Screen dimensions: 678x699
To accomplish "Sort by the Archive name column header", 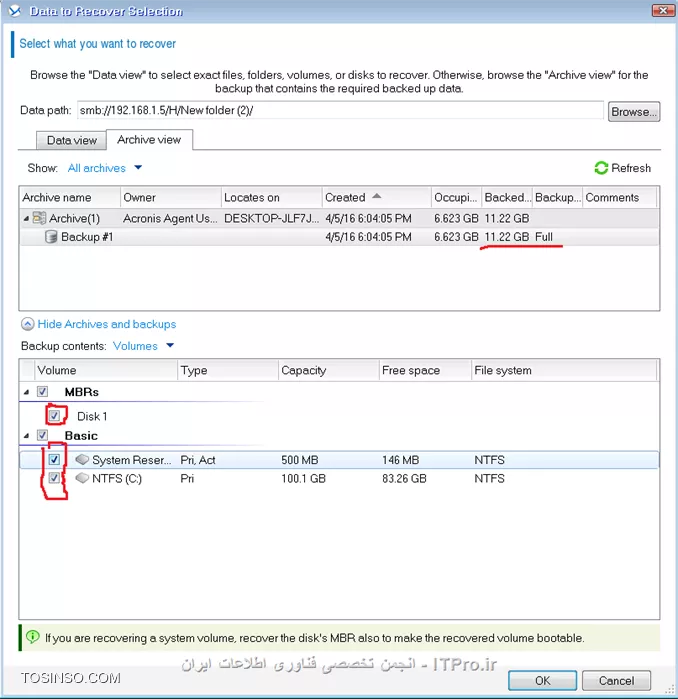I will tap(70, 197).
